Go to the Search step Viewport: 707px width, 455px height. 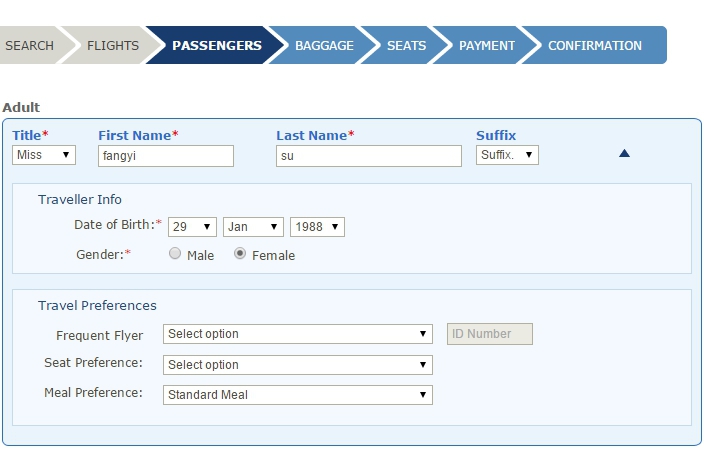[30, 46]
